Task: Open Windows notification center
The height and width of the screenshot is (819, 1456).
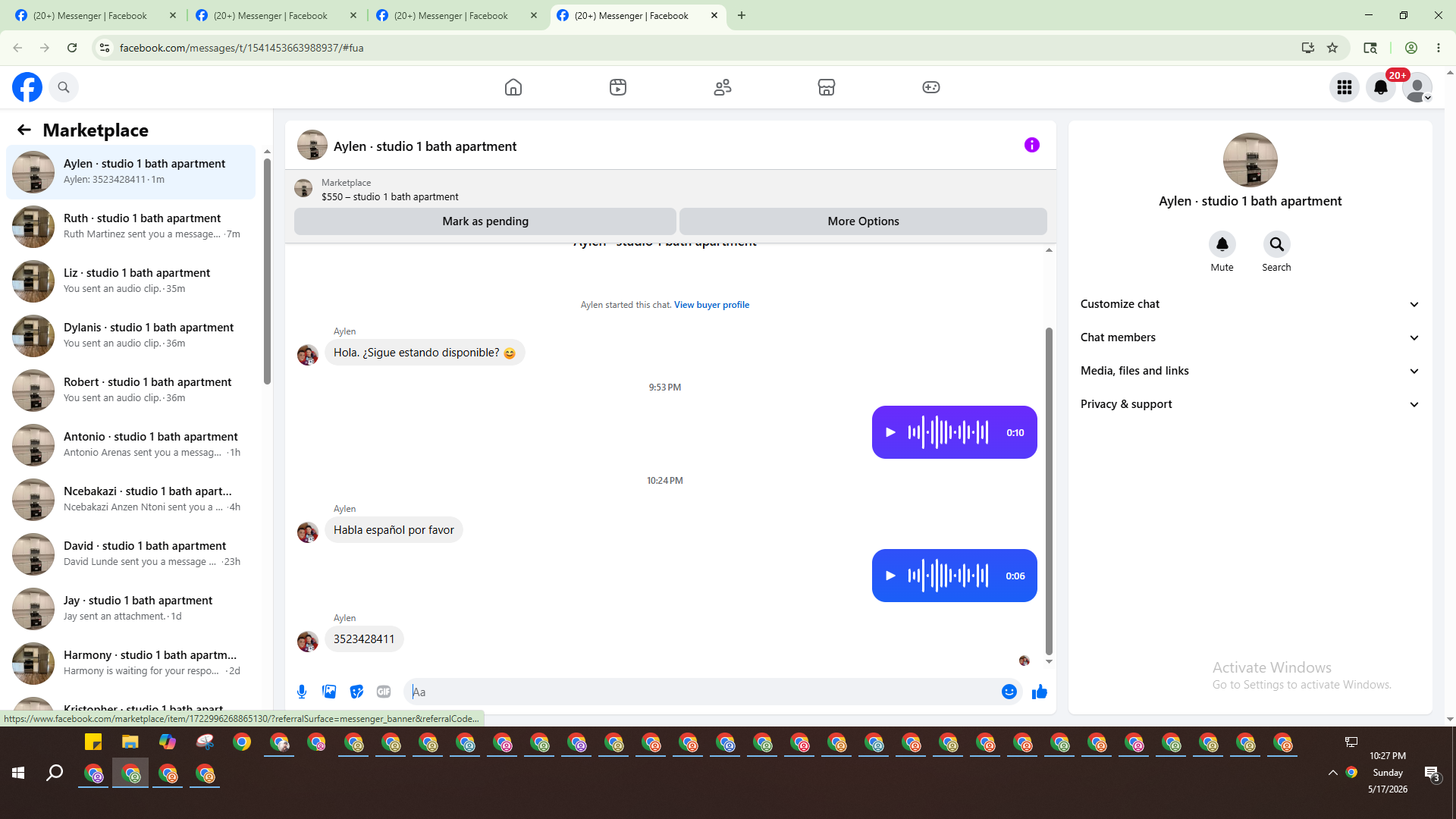Action: tap(1432, 773)
